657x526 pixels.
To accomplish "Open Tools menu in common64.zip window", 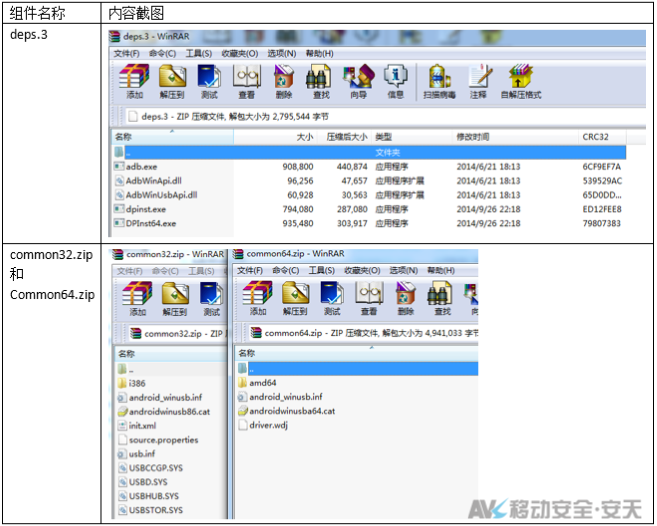I will coord(322,271).
